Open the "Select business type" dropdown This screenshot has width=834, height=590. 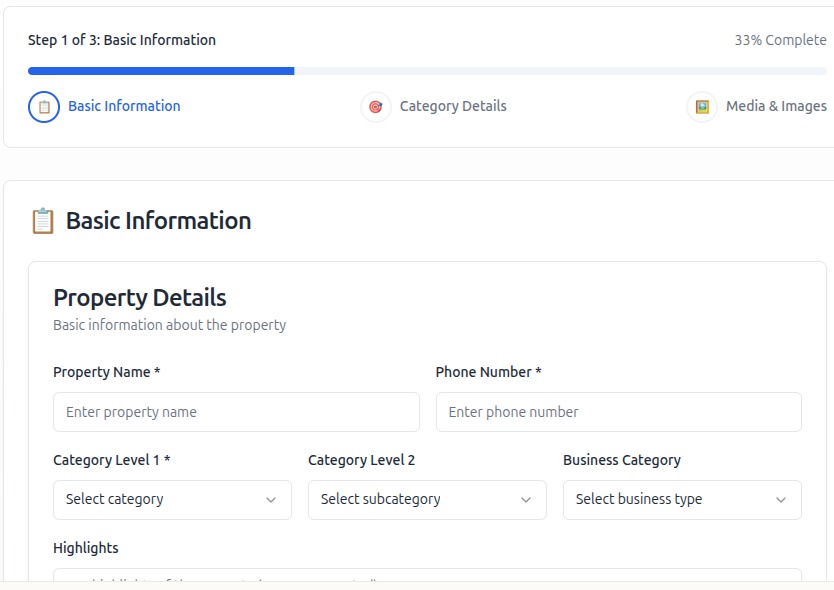670,500
